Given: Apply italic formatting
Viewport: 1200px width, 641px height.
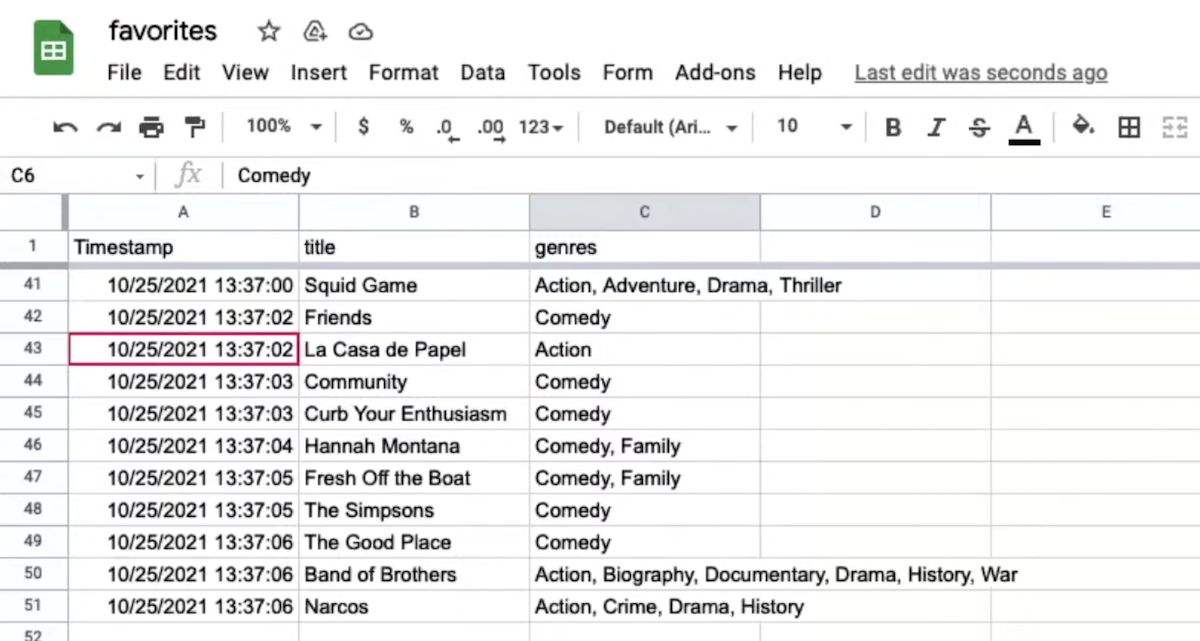Looking at the screenshot, I should click(936, 127).
